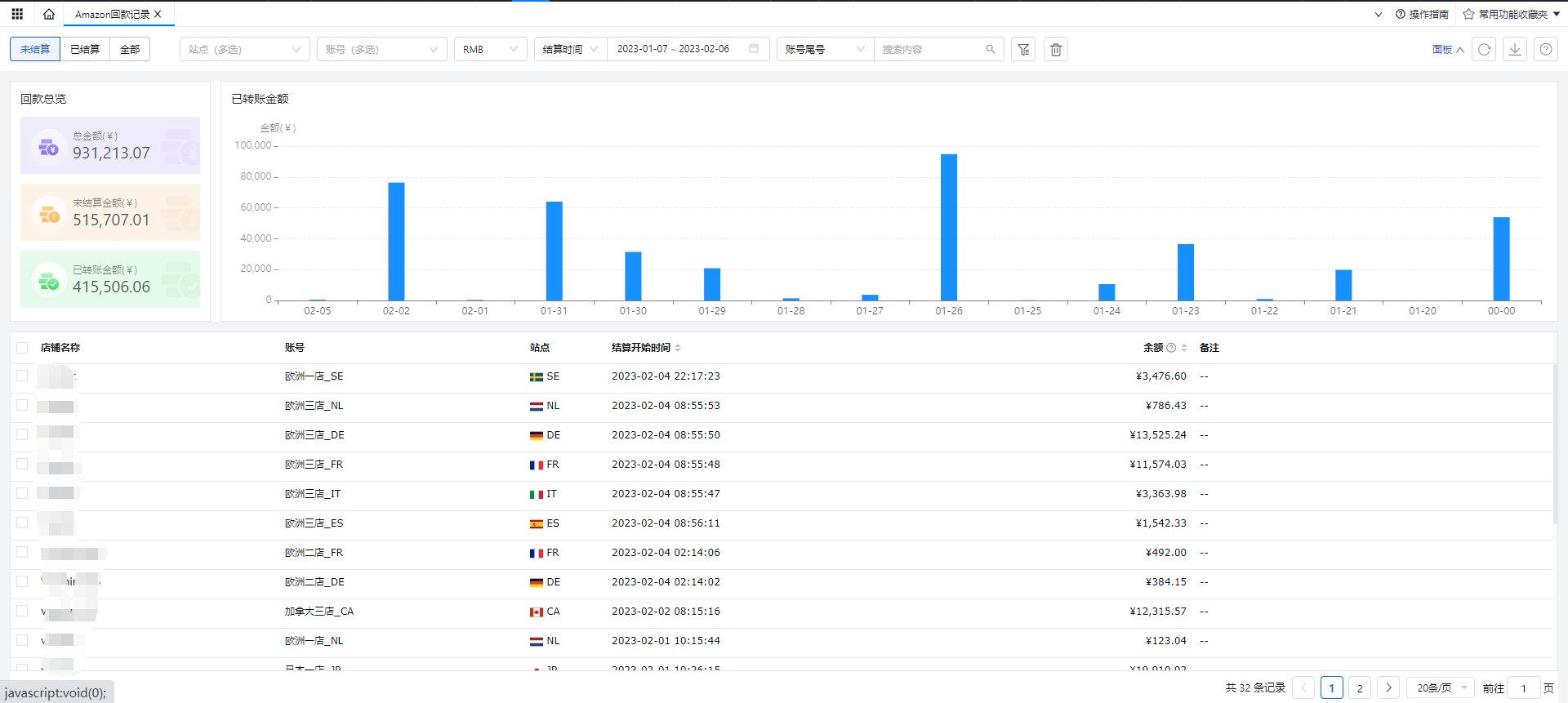Open the RMB currency dropdown

pos(491,49)
